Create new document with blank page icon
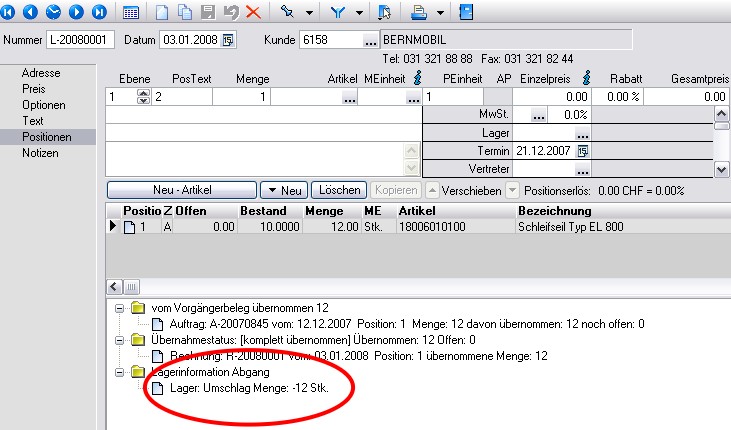 point(162,12)
